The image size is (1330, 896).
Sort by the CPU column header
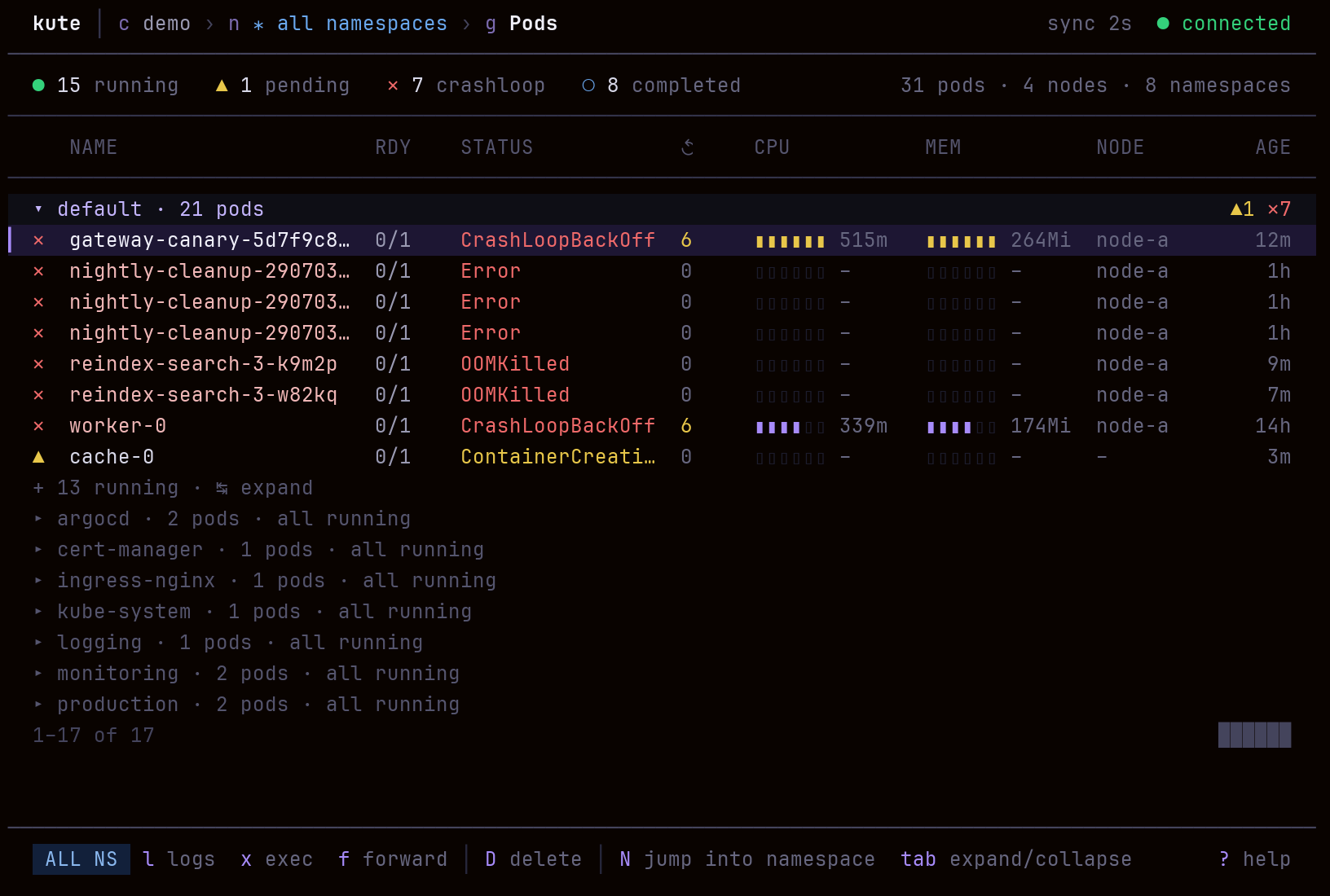click(772, 147)
